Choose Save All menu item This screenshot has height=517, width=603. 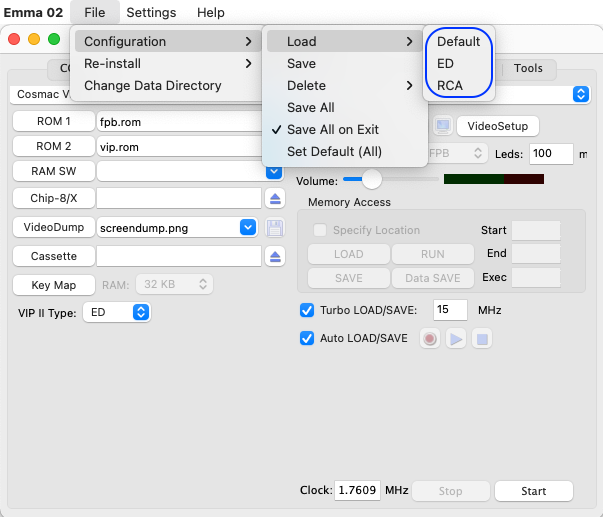[345, 108]
